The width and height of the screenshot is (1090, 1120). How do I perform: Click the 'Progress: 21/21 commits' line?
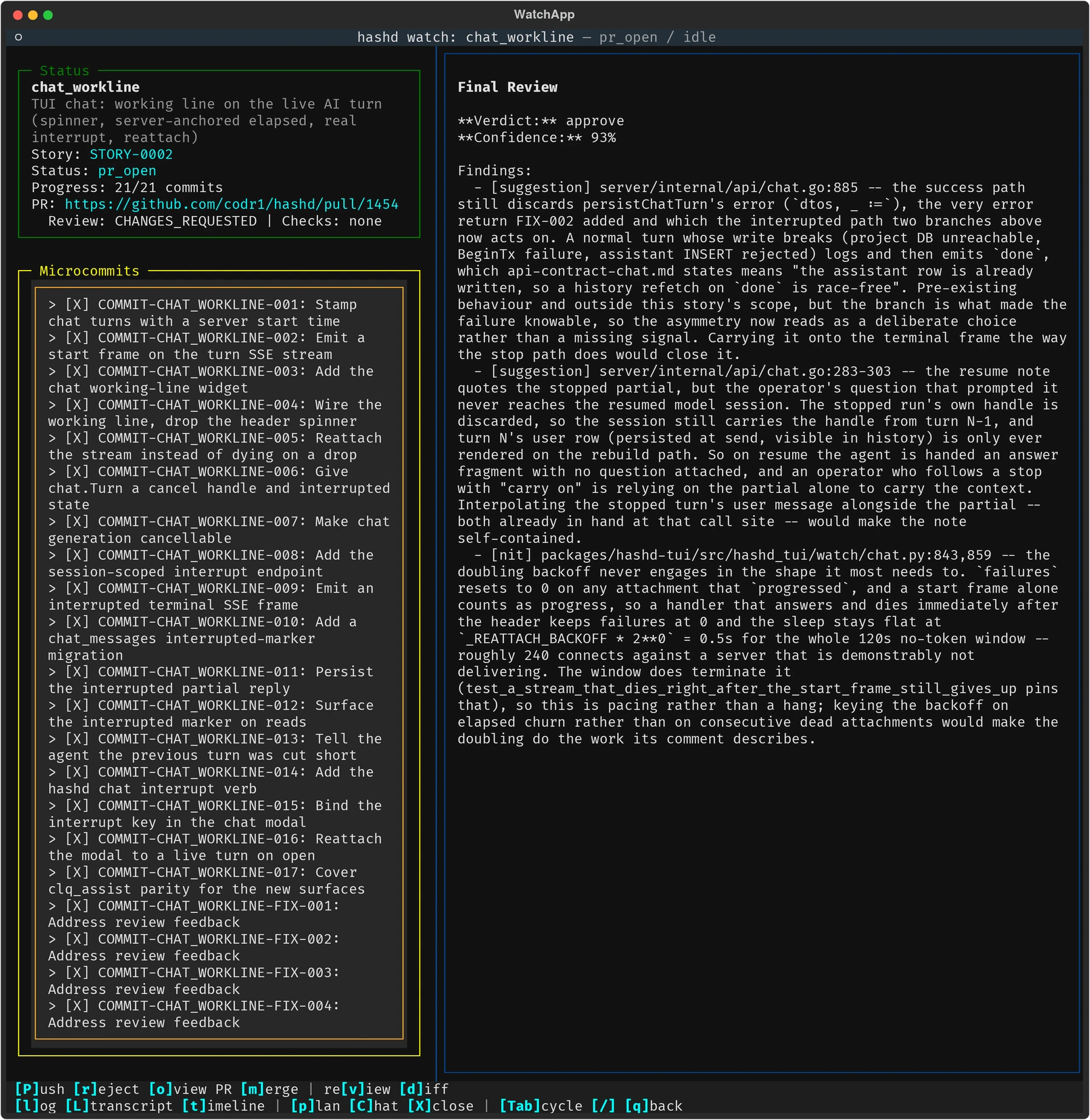click(x=127, y=188)
